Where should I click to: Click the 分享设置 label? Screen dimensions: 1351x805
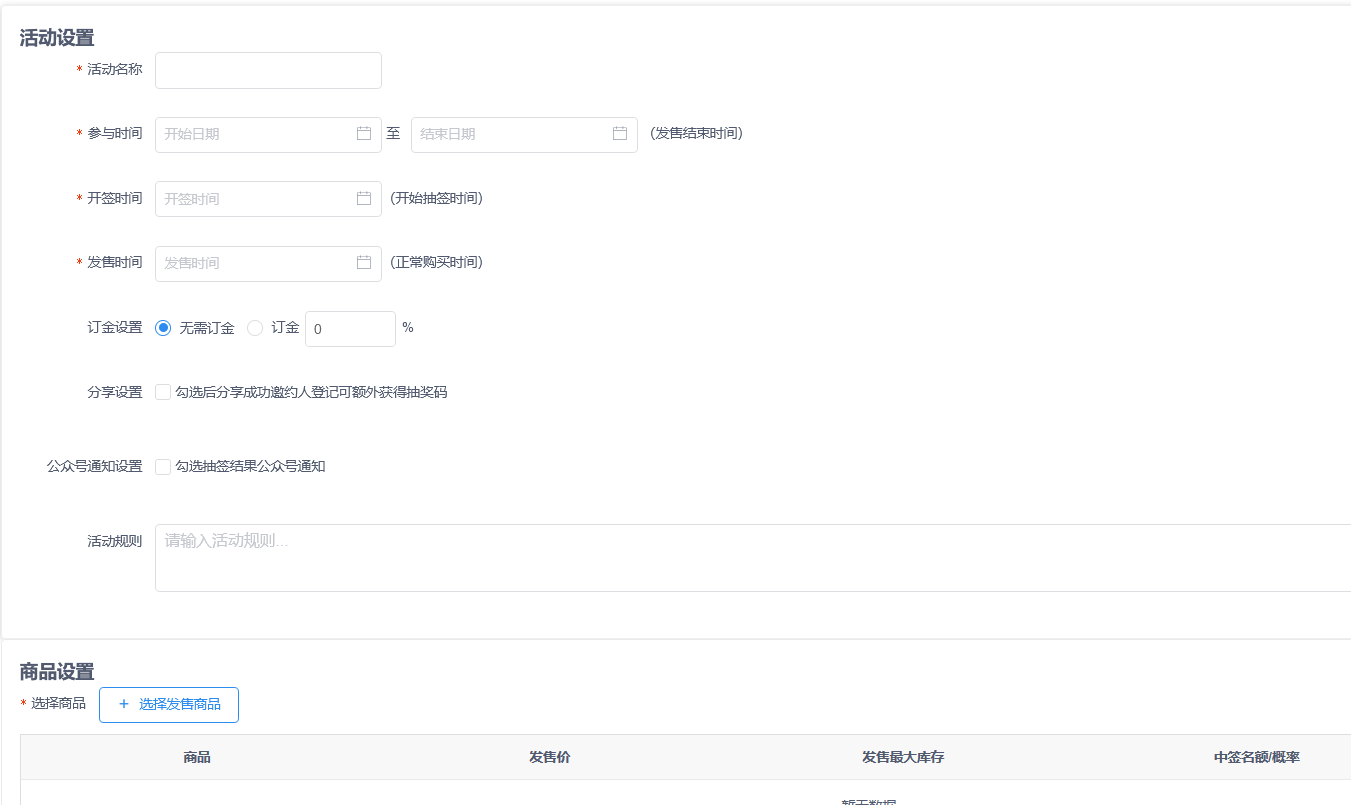(115, 392)
